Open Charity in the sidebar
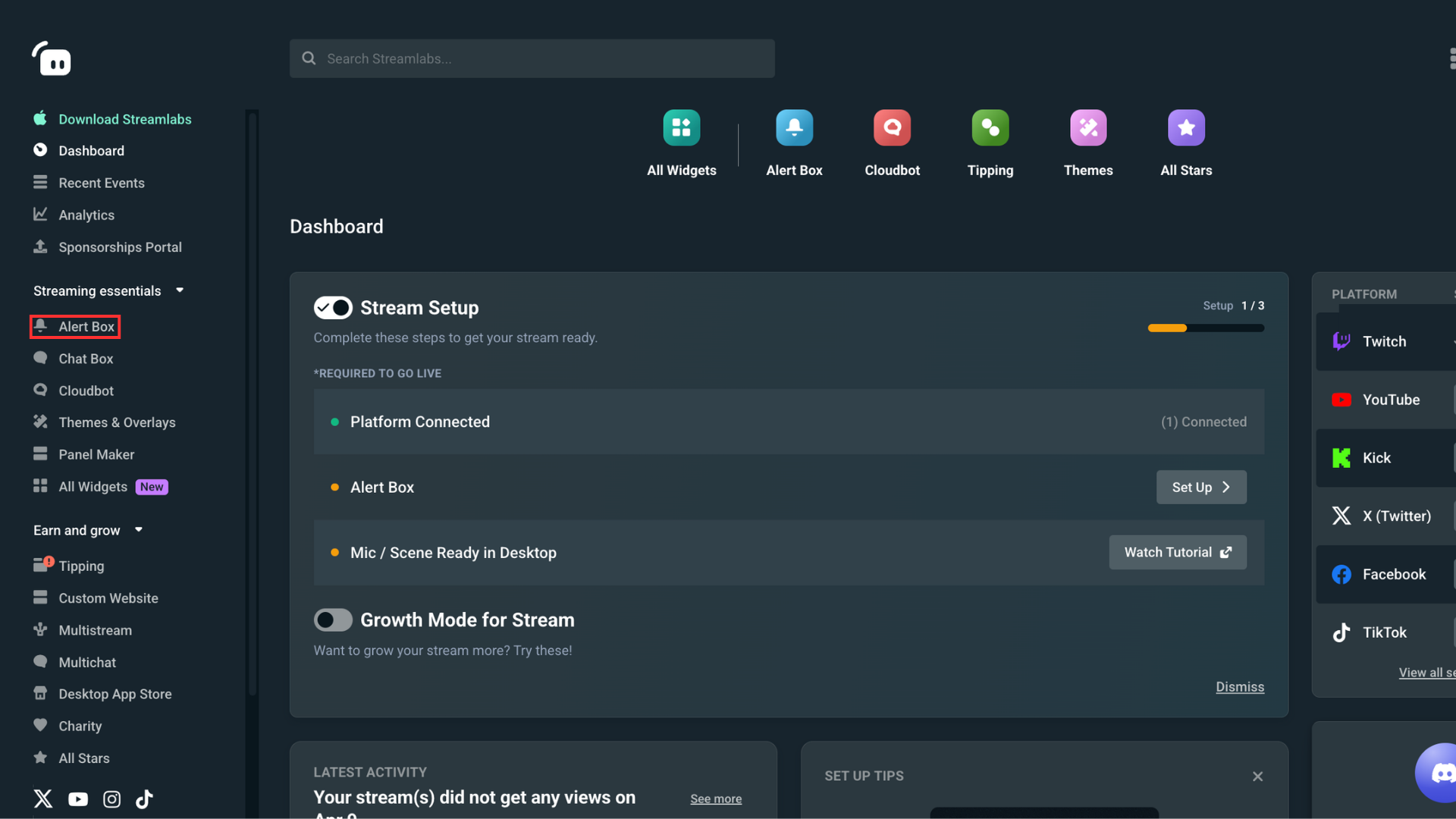 coord(67,726)
